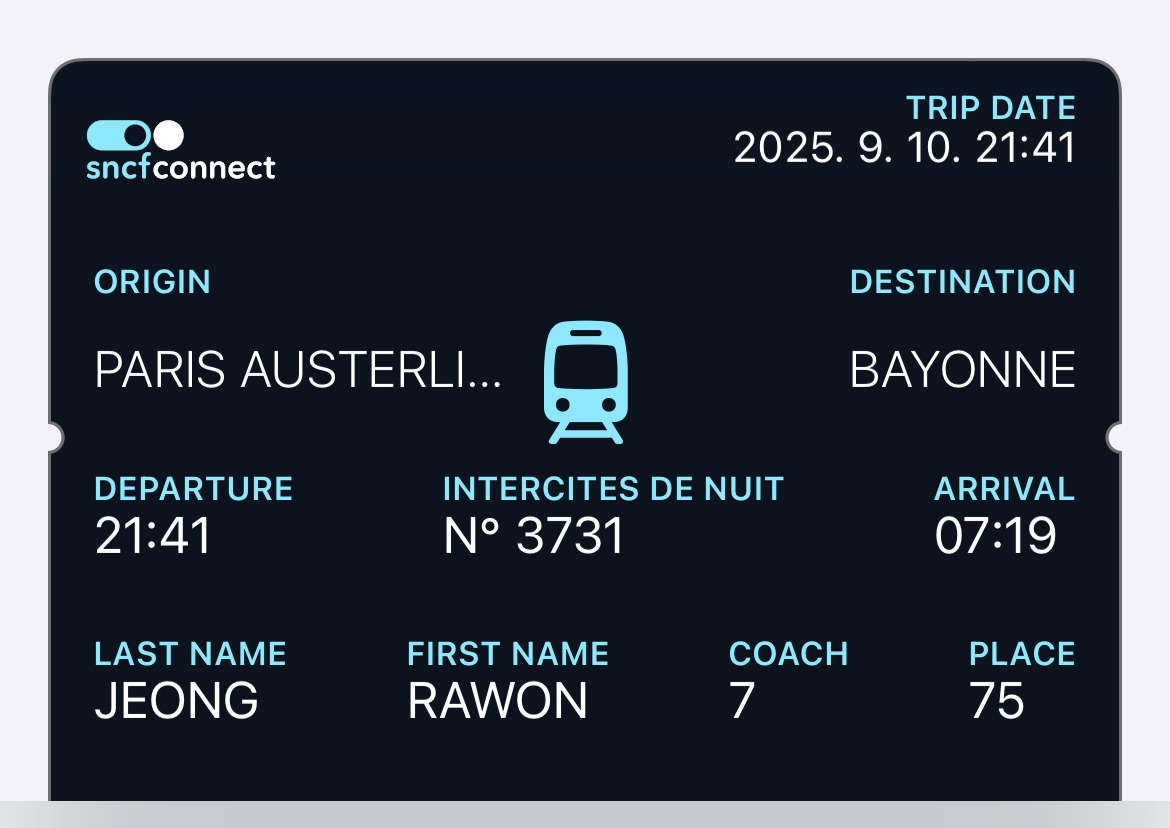Tap the train number N° 3731
1170x828 pixels.
(533, 536)
